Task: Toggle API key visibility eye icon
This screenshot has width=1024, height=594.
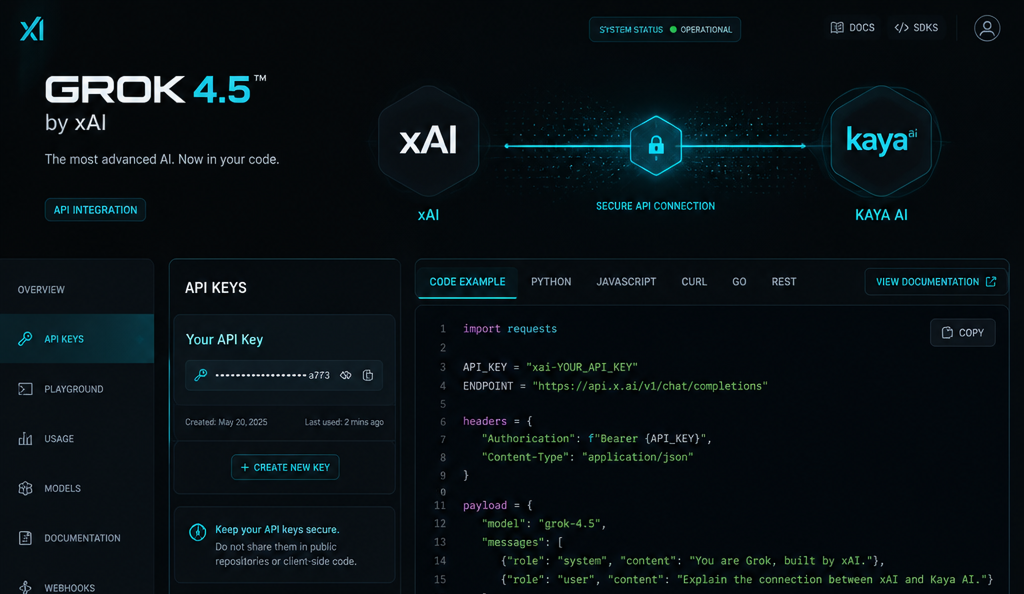Action: pos(345,375)
